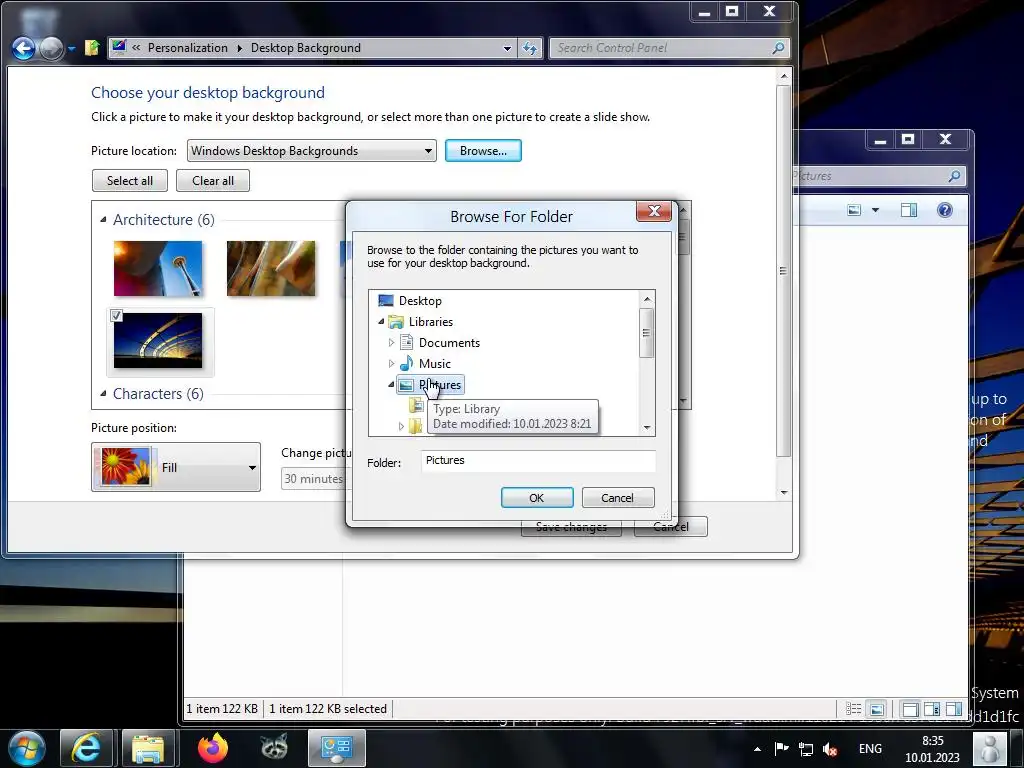Click the Pictures library icon in tree
Viewport: 1024px width, 768px height.
point(406,385)
